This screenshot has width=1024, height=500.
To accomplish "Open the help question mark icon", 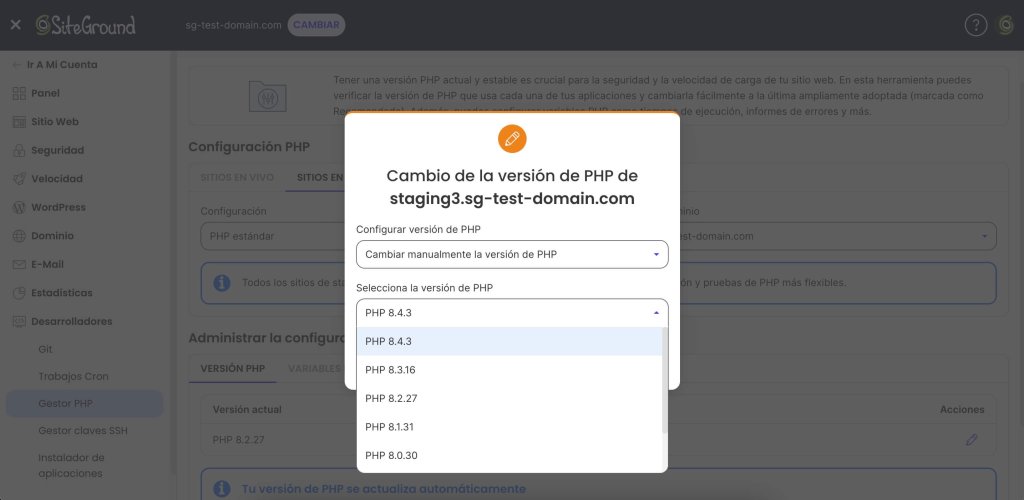I will coord(976,25).
